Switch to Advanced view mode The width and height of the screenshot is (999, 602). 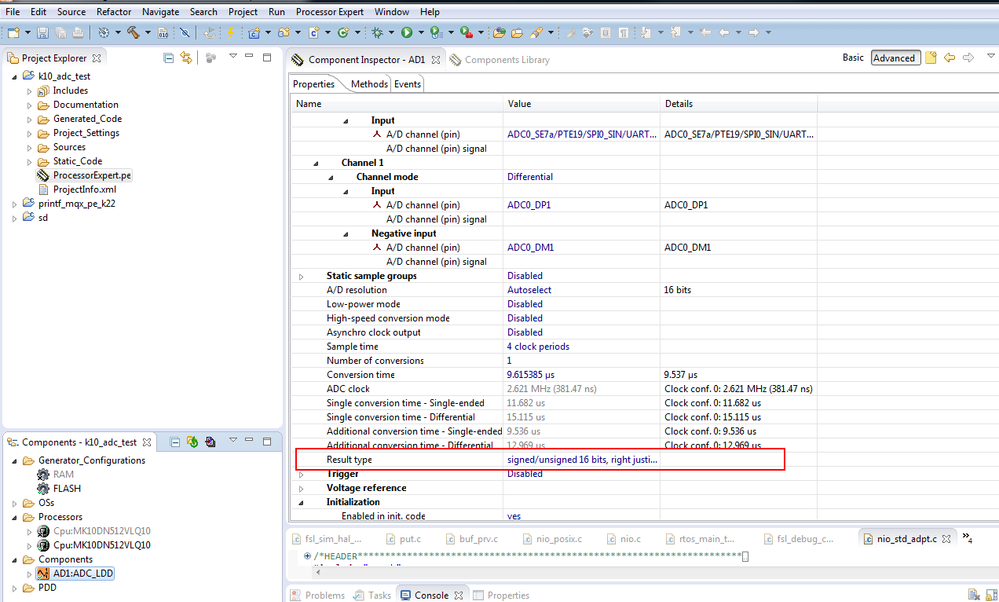(x=894, y=58)
